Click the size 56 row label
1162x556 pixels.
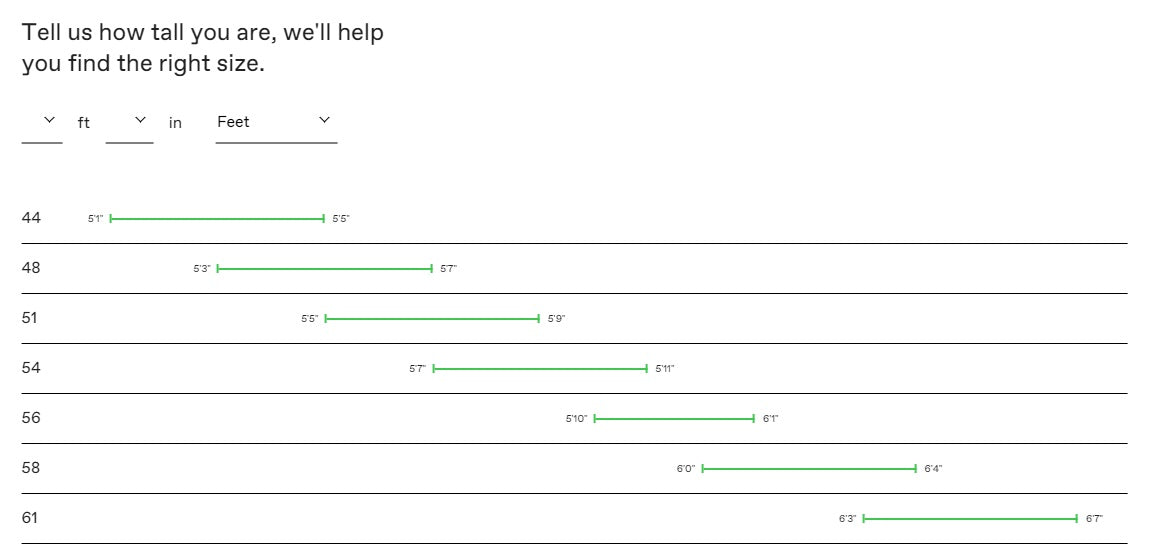point(31,418)
